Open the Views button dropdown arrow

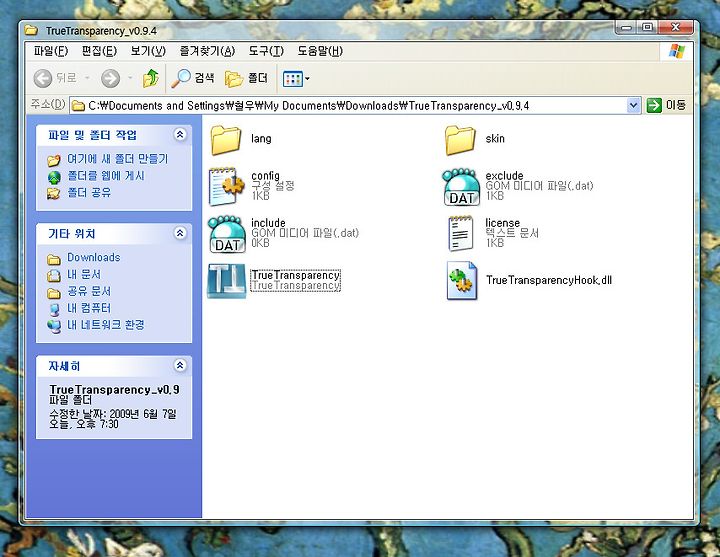tap(307, 79)
